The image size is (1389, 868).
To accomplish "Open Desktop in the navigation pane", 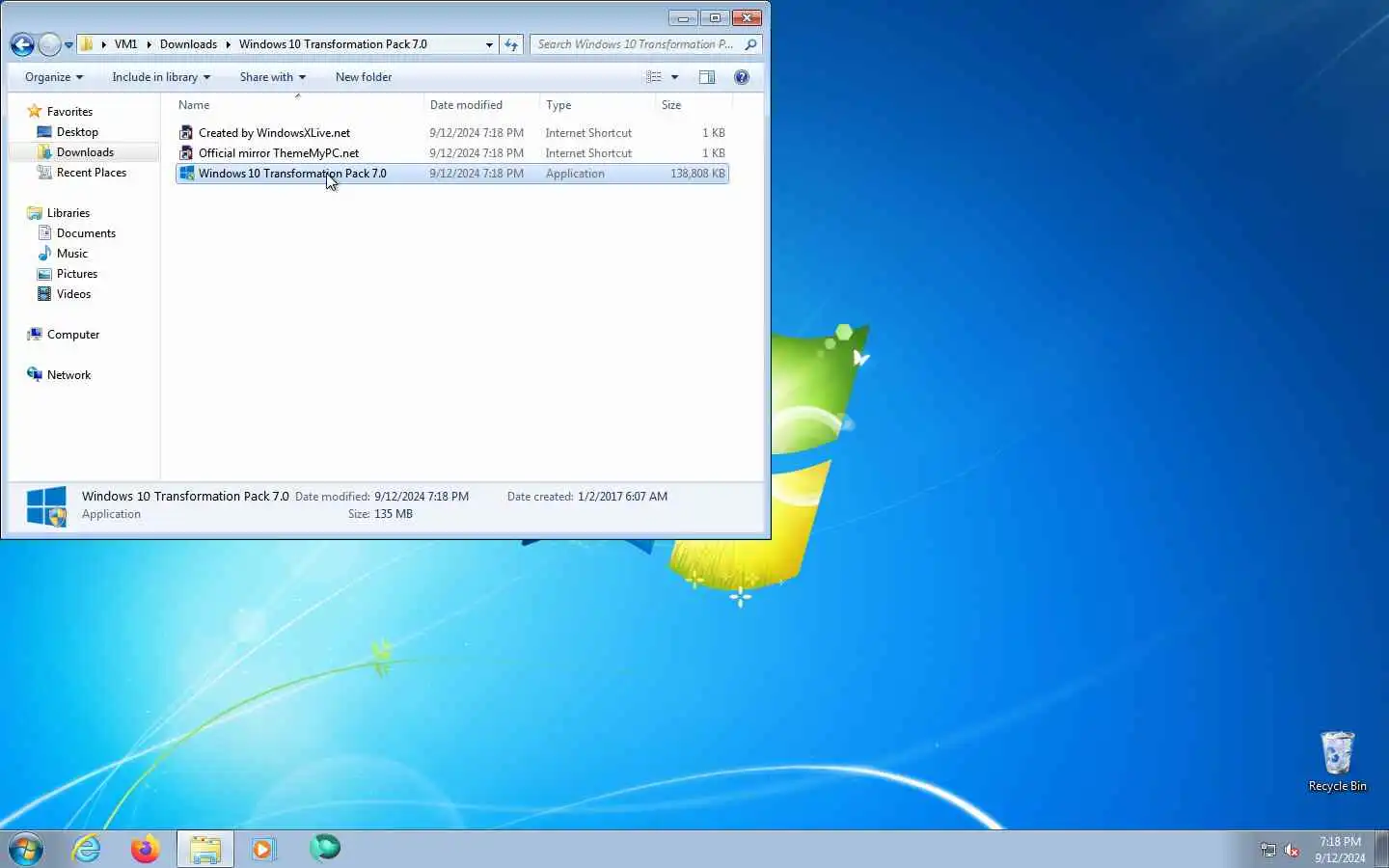I will point(77,132).
